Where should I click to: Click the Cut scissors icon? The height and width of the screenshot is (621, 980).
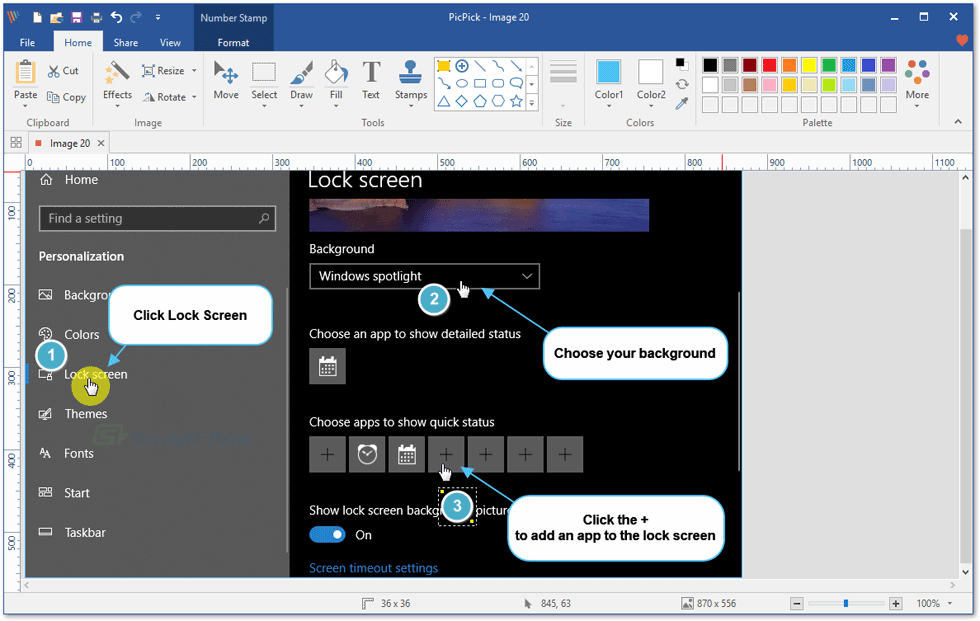64,71
